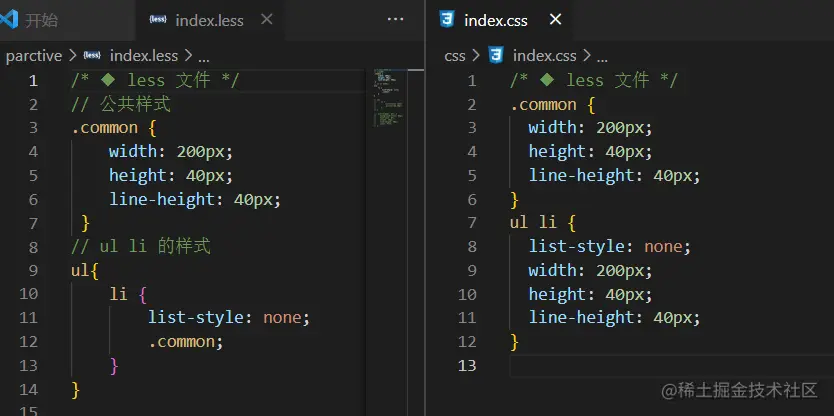Close the index.less tab
Viewport: 834px width, 416px height.
tap(267, 20)
